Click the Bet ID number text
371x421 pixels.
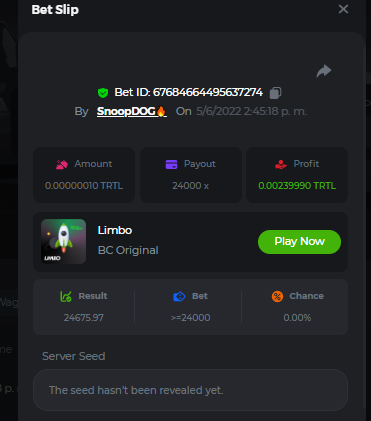pyautogui.click(x=208, y=92)
